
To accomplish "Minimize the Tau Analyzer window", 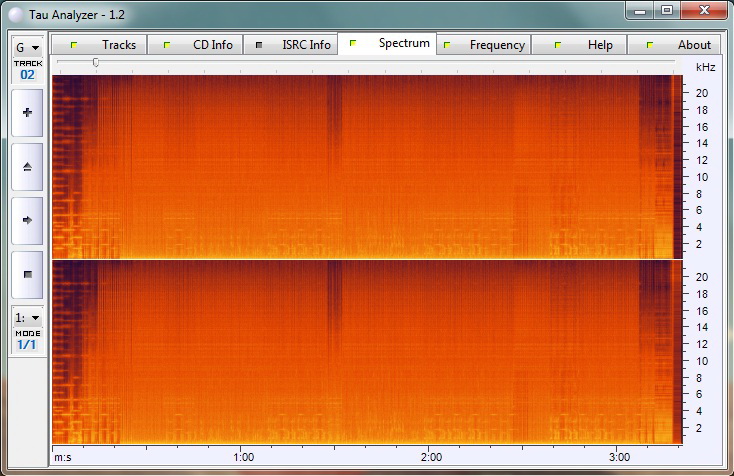I will click(640, 11).
